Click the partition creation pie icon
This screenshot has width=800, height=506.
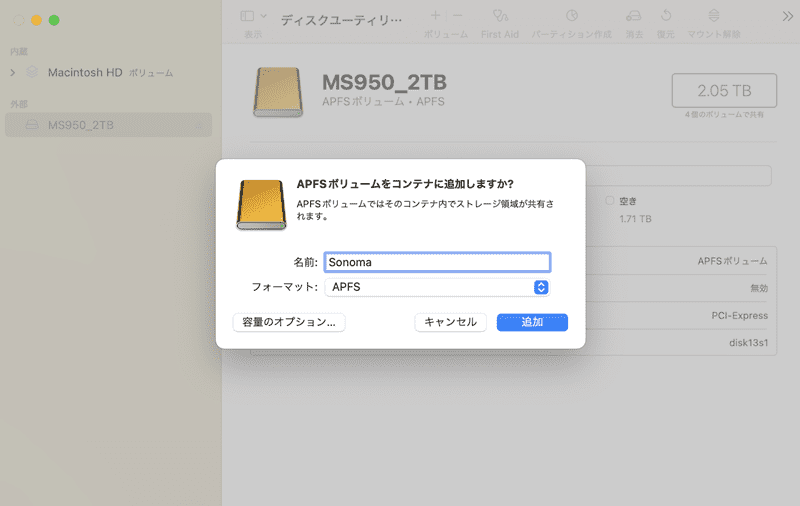[x=572, y=16]
